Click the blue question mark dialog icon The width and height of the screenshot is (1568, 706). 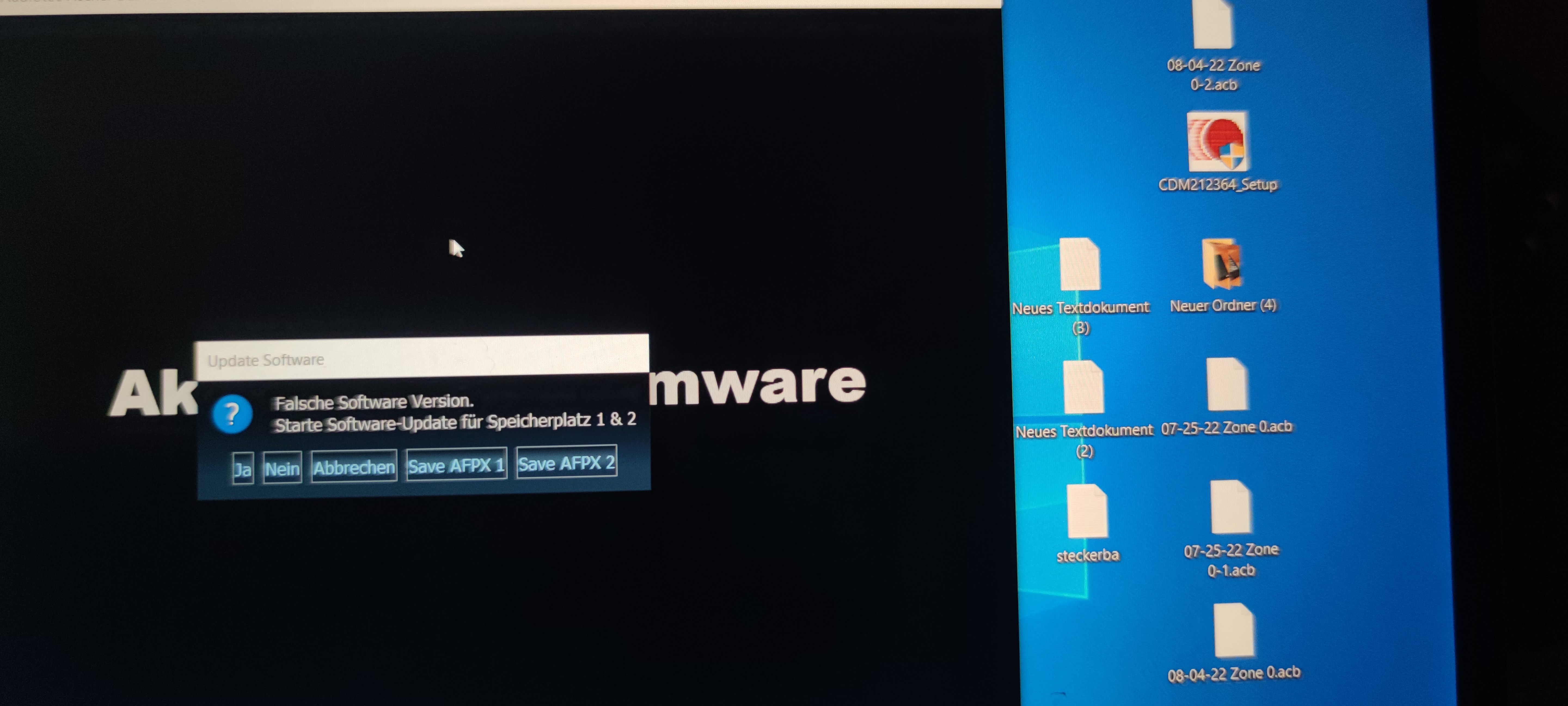(x=232, y=414)
